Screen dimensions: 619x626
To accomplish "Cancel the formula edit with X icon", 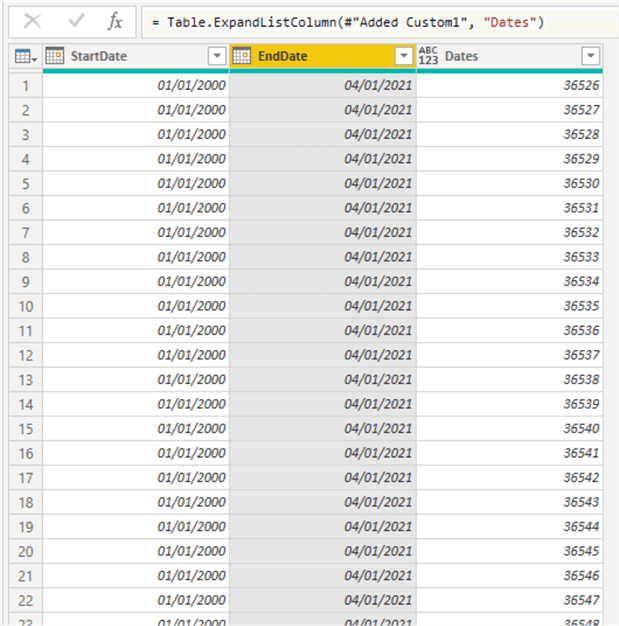I will [32, 21].
